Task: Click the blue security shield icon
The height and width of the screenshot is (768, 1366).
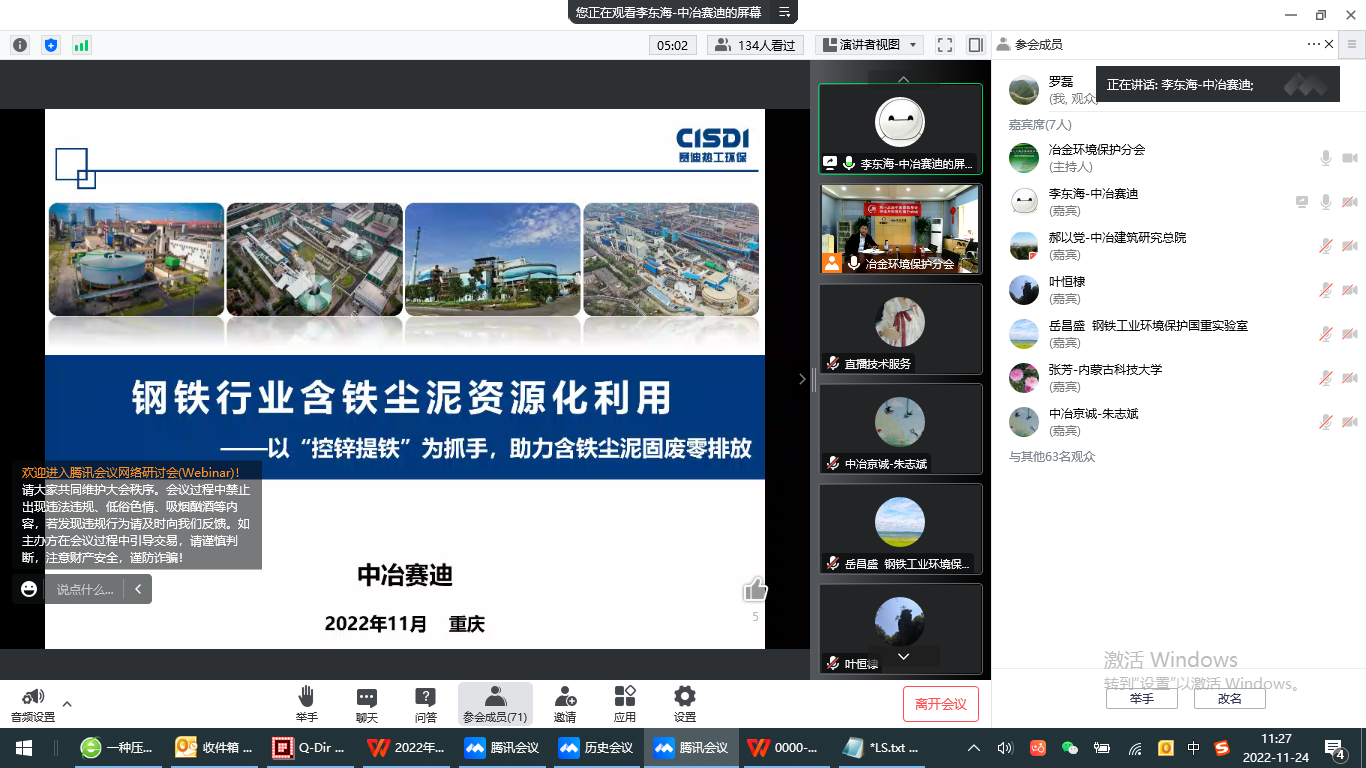Action: tap(51, 45)
